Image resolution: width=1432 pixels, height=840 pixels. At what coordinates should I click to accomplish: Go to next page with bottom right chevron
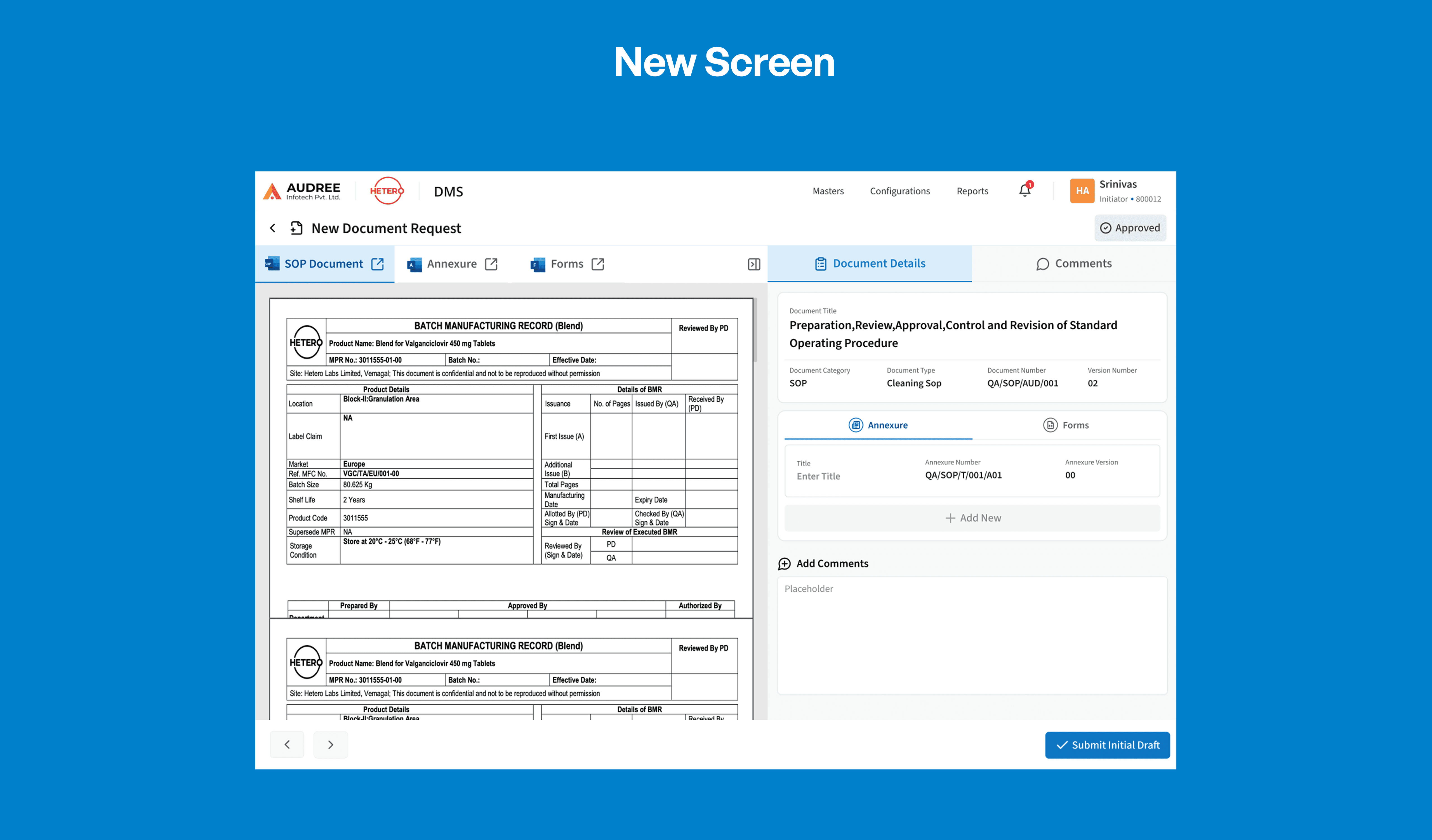click(x=331, y=745)
